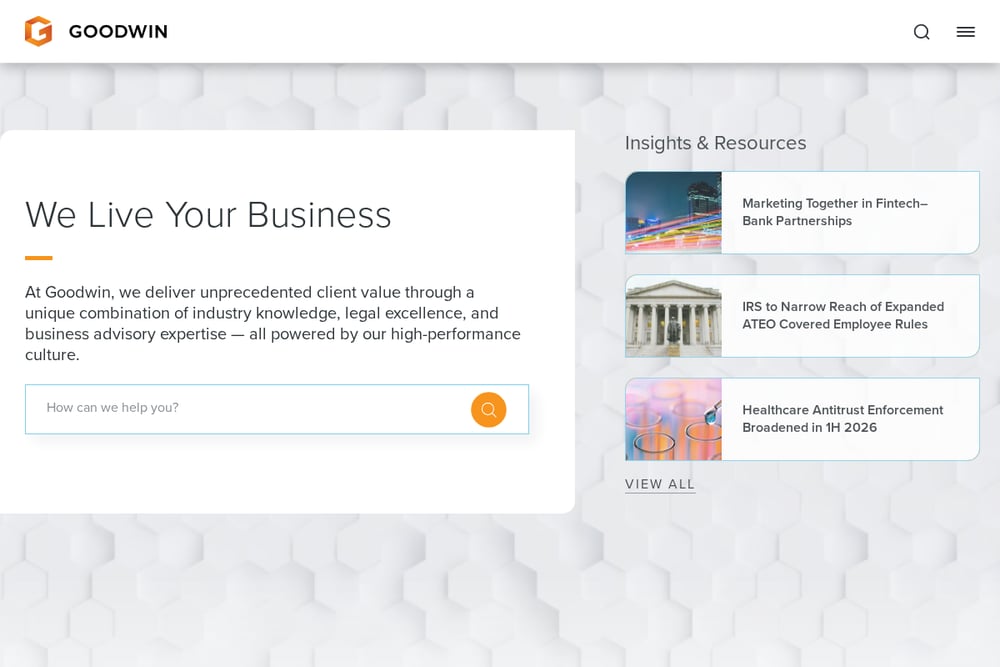The image size is (1000, 667).
Task: Click the columned building thumbnail
Action: tap(673, 316)
